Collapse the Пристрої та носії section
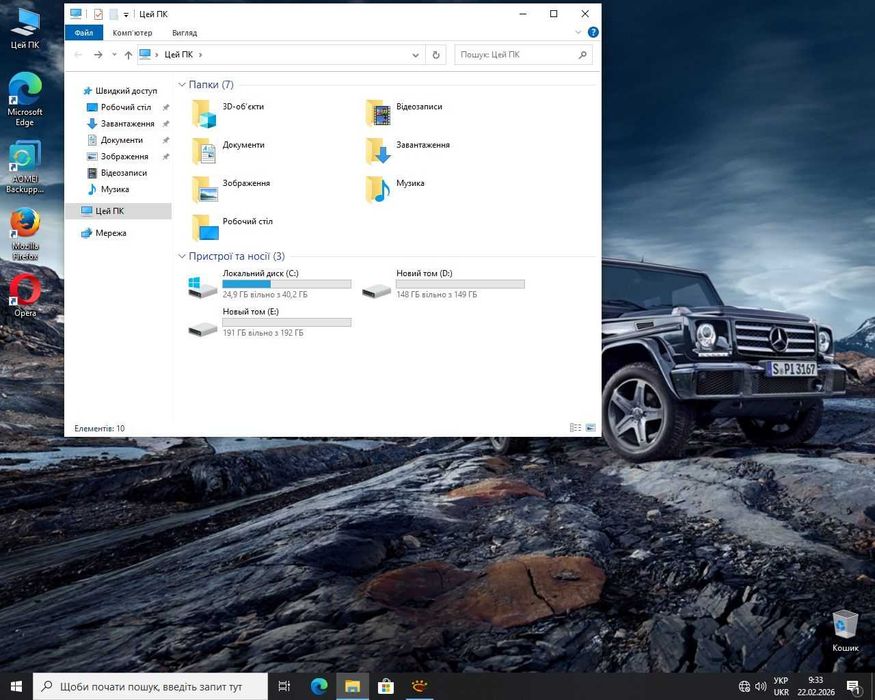The height and width of the screenshot is (700, 875). pos(181,257)
